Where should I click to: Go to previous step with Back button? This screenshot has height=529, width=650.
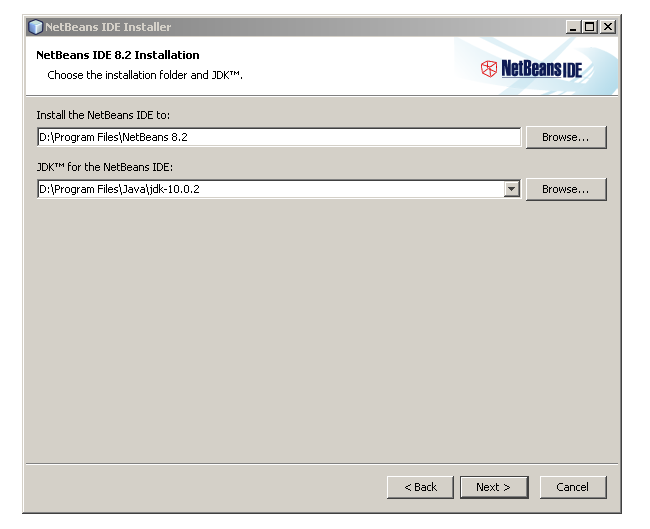pos(420,487)
